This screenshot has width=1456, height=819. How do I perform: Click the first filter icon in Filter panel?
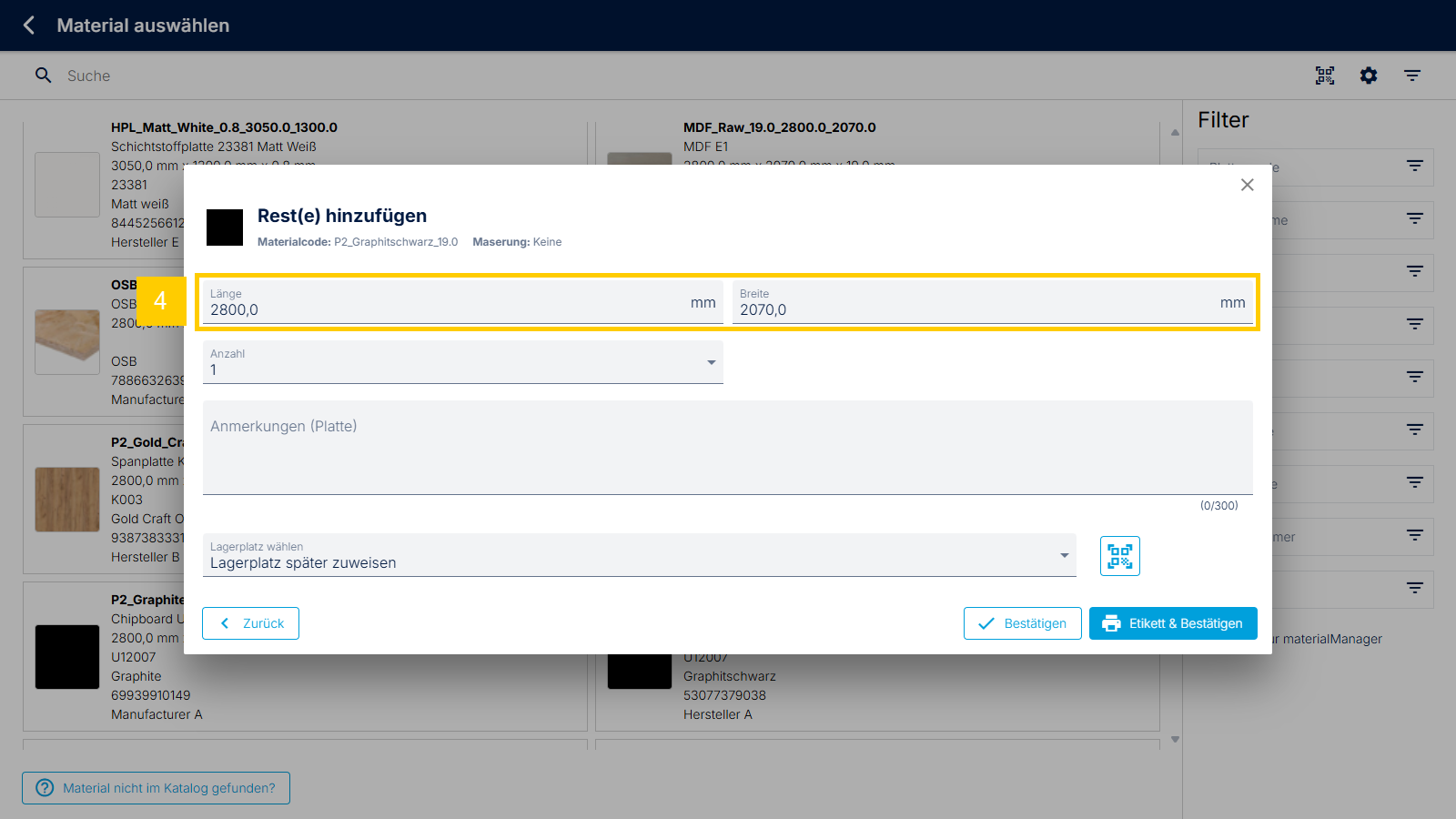coord(1414,167)
